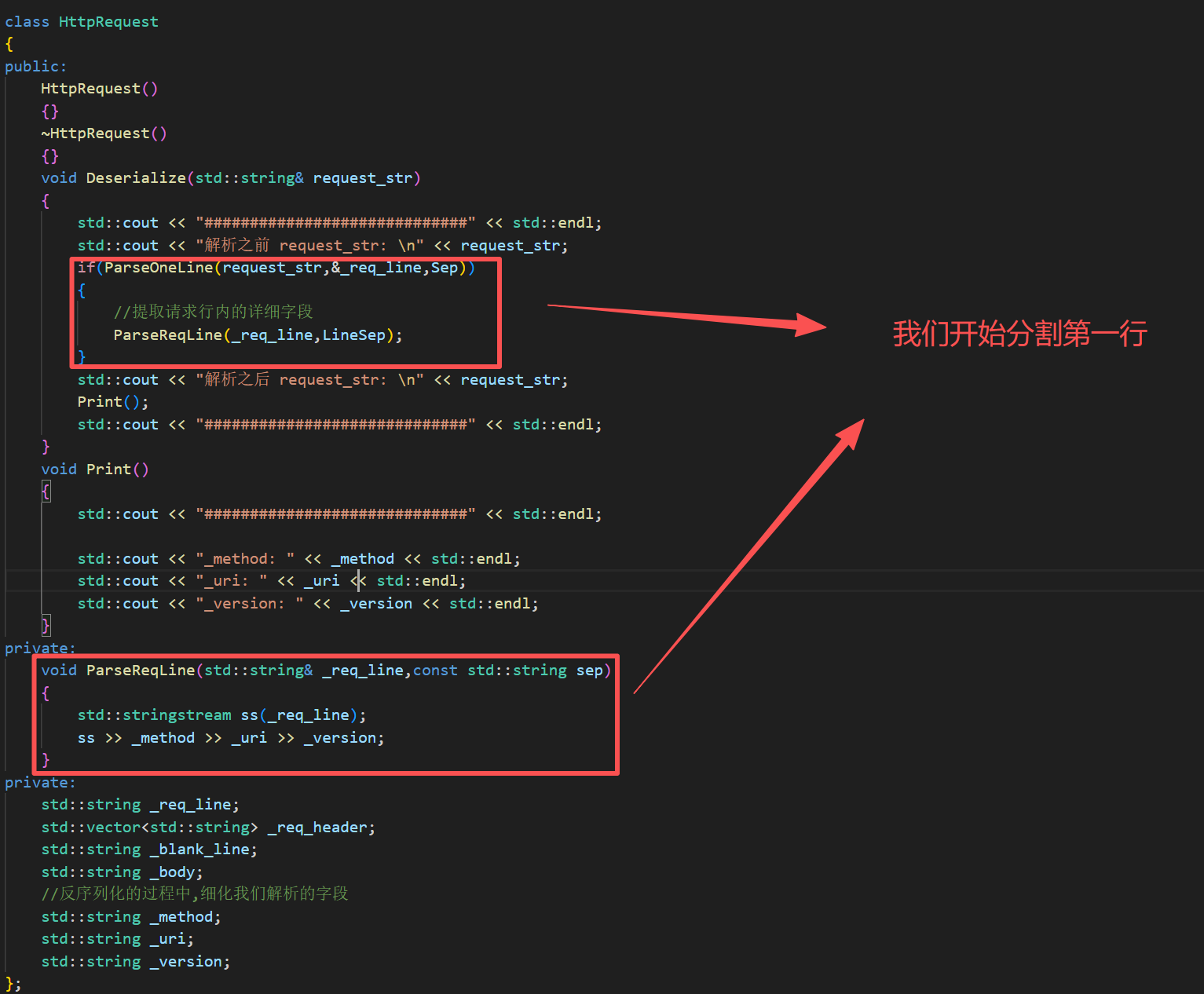Click the '_method: ' cout line
Viewport: 1204px width, 994px height.
pos(299,559)
